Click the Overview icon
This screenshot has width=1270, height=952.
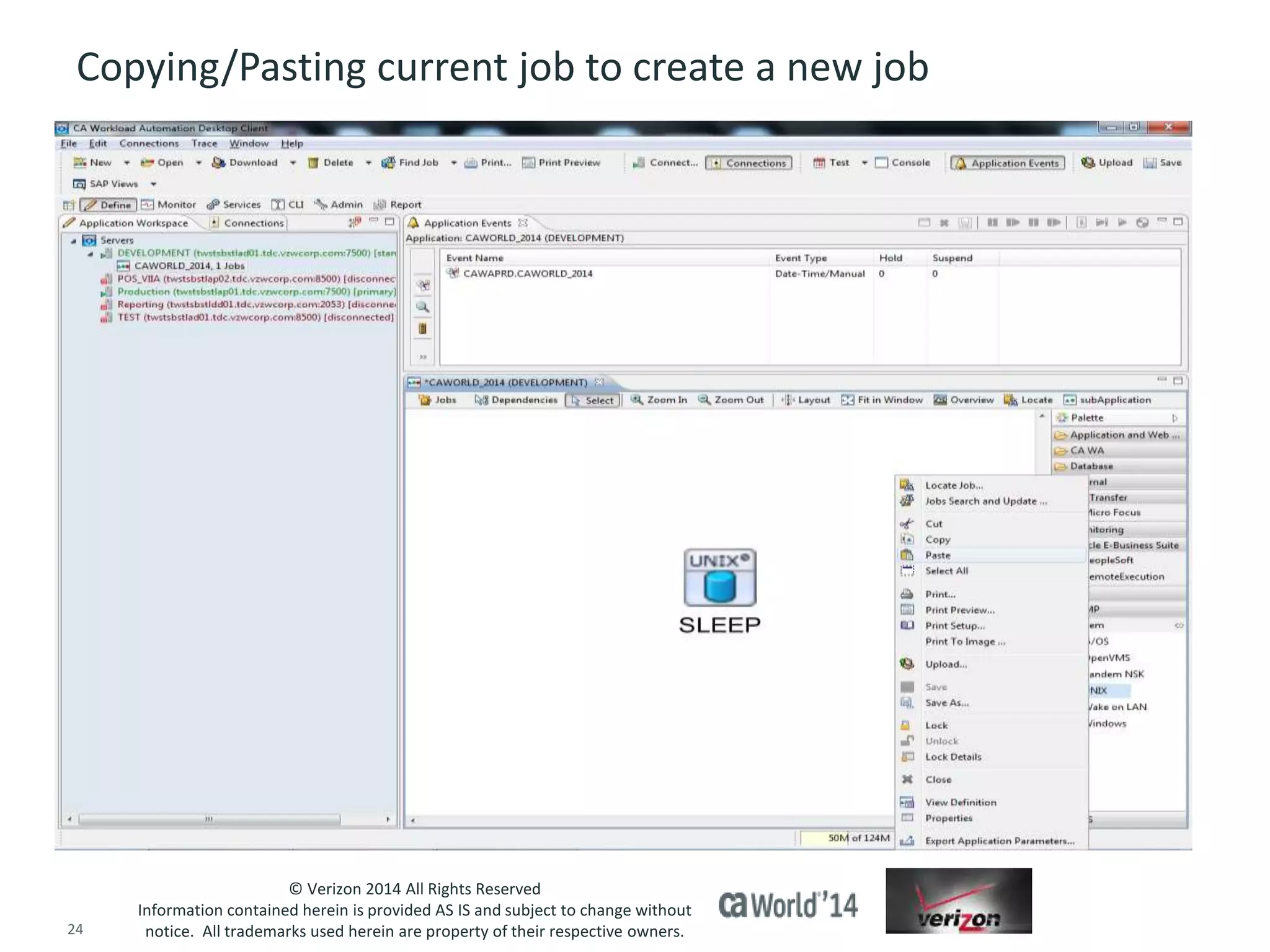click(x=940, y=400)
